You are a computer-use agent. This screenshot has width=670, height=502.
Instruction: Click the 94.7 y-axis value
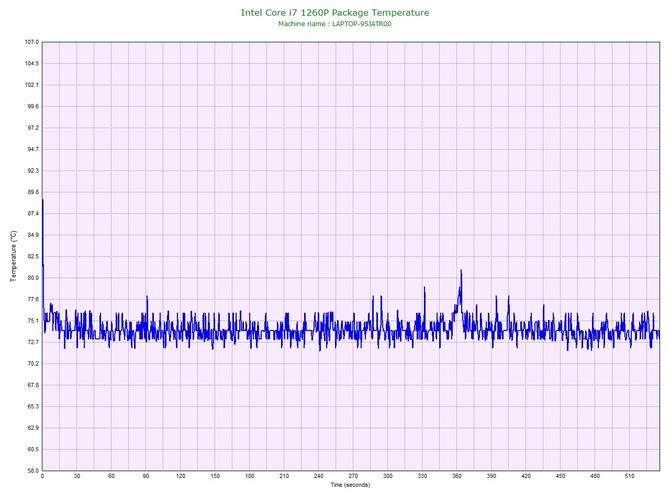point(33,149)
